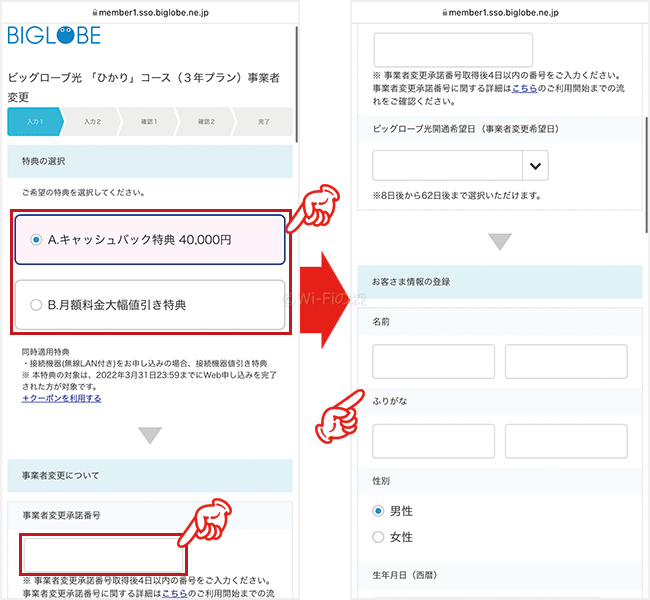
Task: Click the BIGLOBE logo
Action: coord(54,35)
